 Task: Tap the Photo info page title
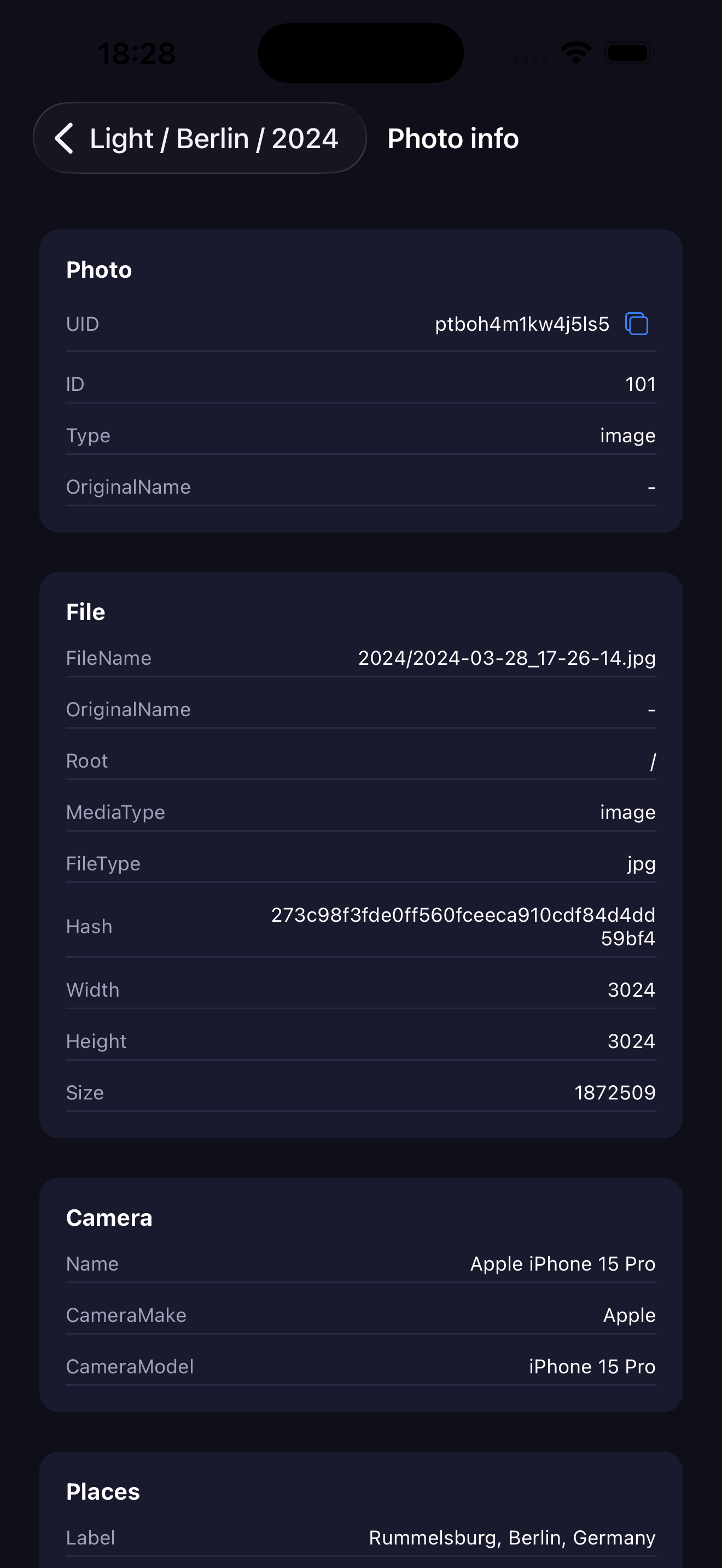click(x=453, y=139)
